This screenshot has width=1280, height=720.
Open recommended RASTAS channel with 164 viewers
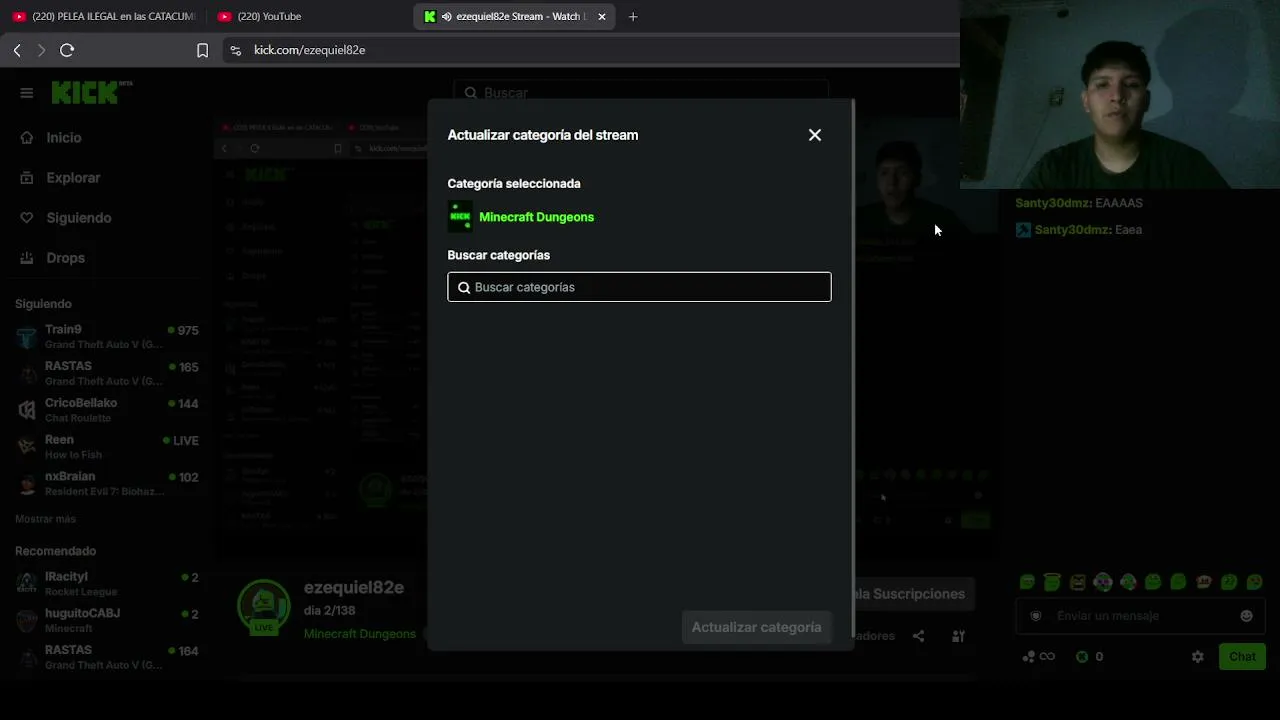point(107,657)
